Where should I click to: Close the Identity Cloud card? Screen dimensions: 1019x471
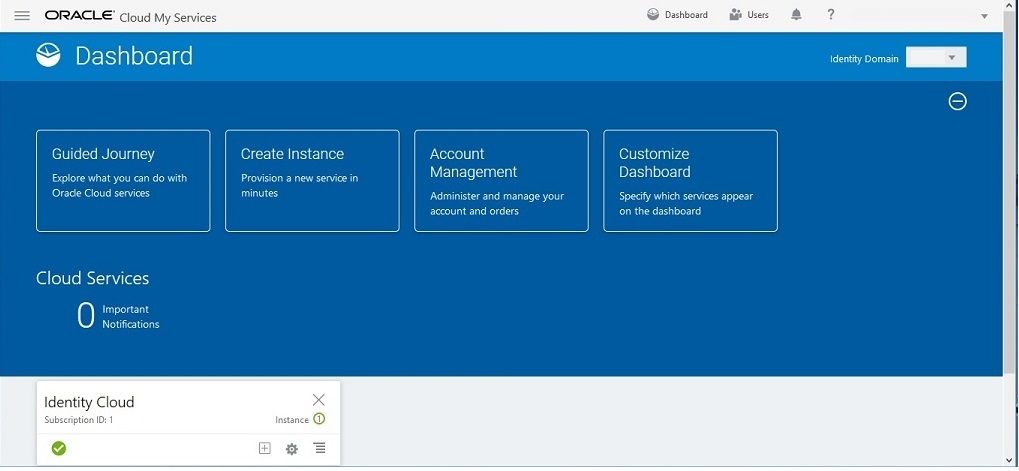318,400
